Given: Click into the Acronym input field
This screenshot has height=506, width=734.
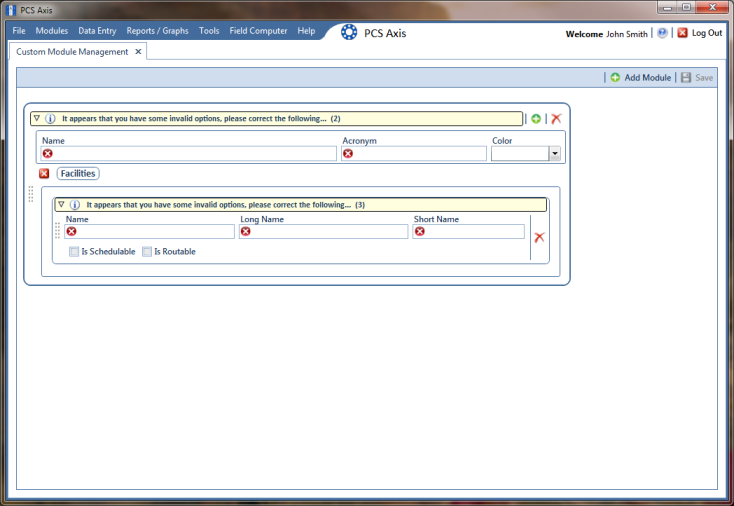Looking at the screenshot, I should [414, 154].
